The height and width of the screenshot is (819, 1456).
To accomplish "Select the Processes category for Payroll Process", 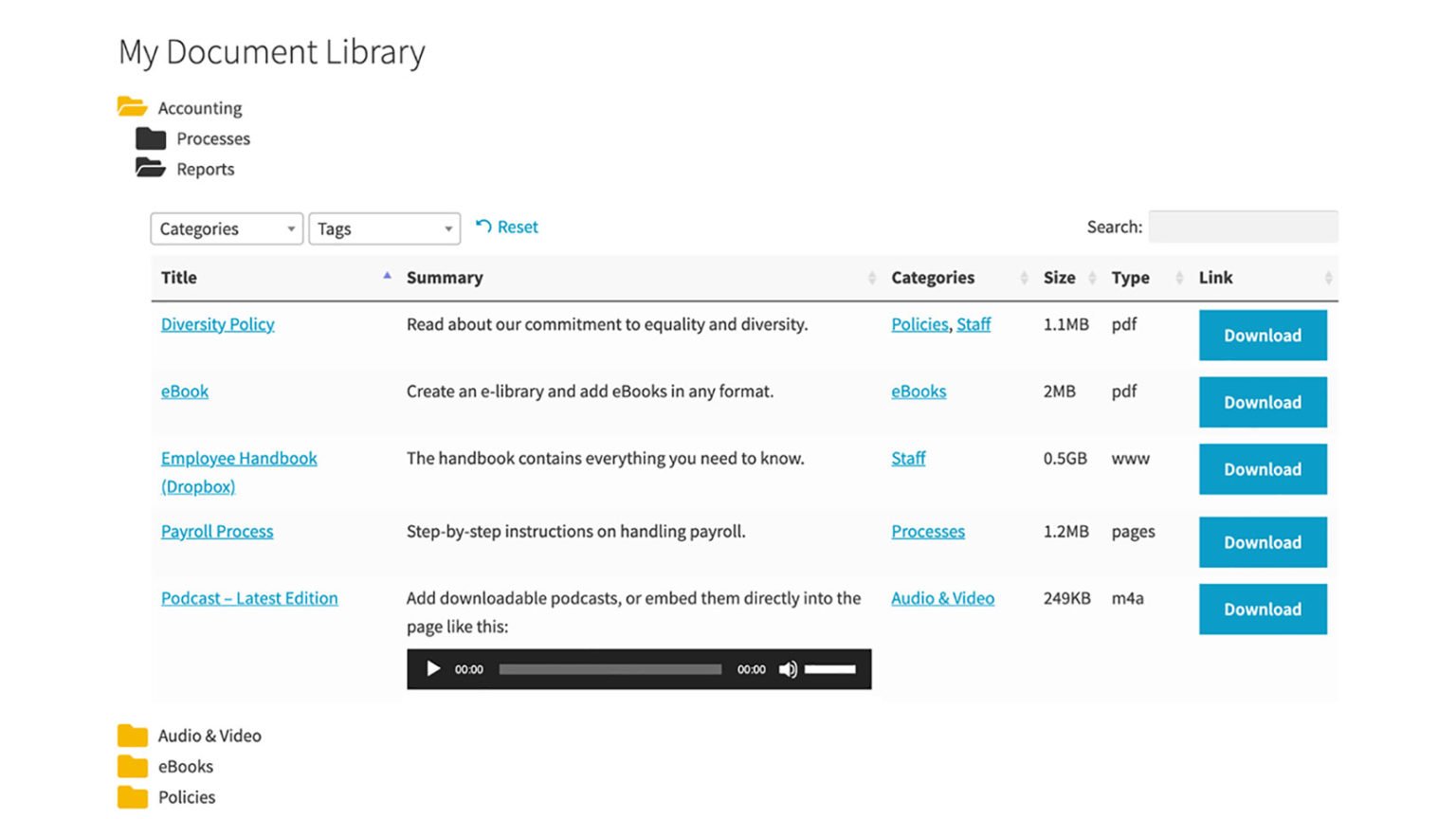I will [927, 531].
